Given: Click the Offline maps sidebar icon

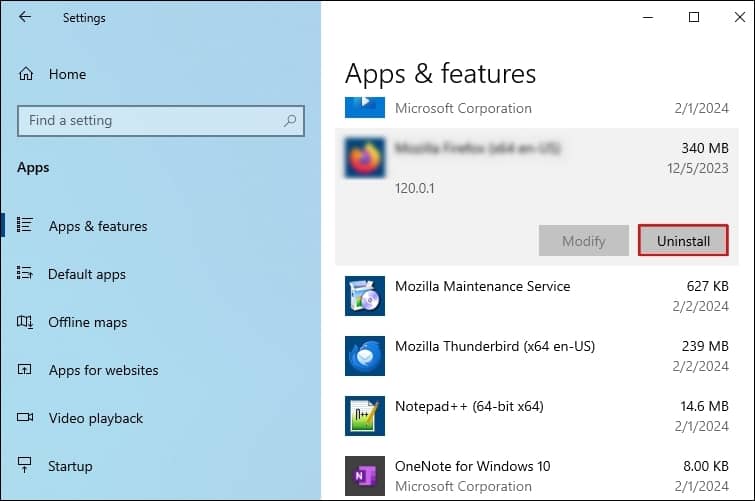Looking at the screenshot, I should (25, 321).
